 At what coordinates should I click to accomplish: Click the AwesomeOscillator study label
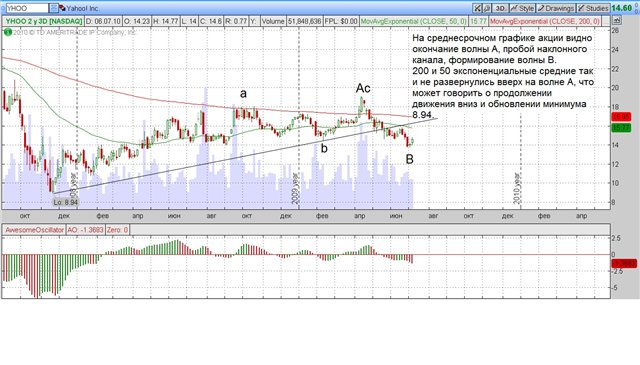[34, 230]
